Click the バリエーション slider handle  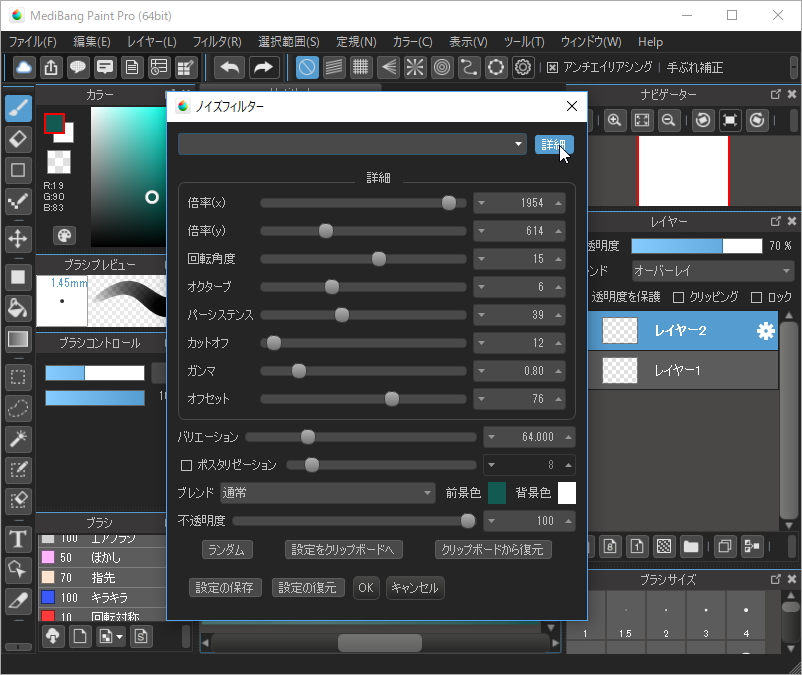308,437
